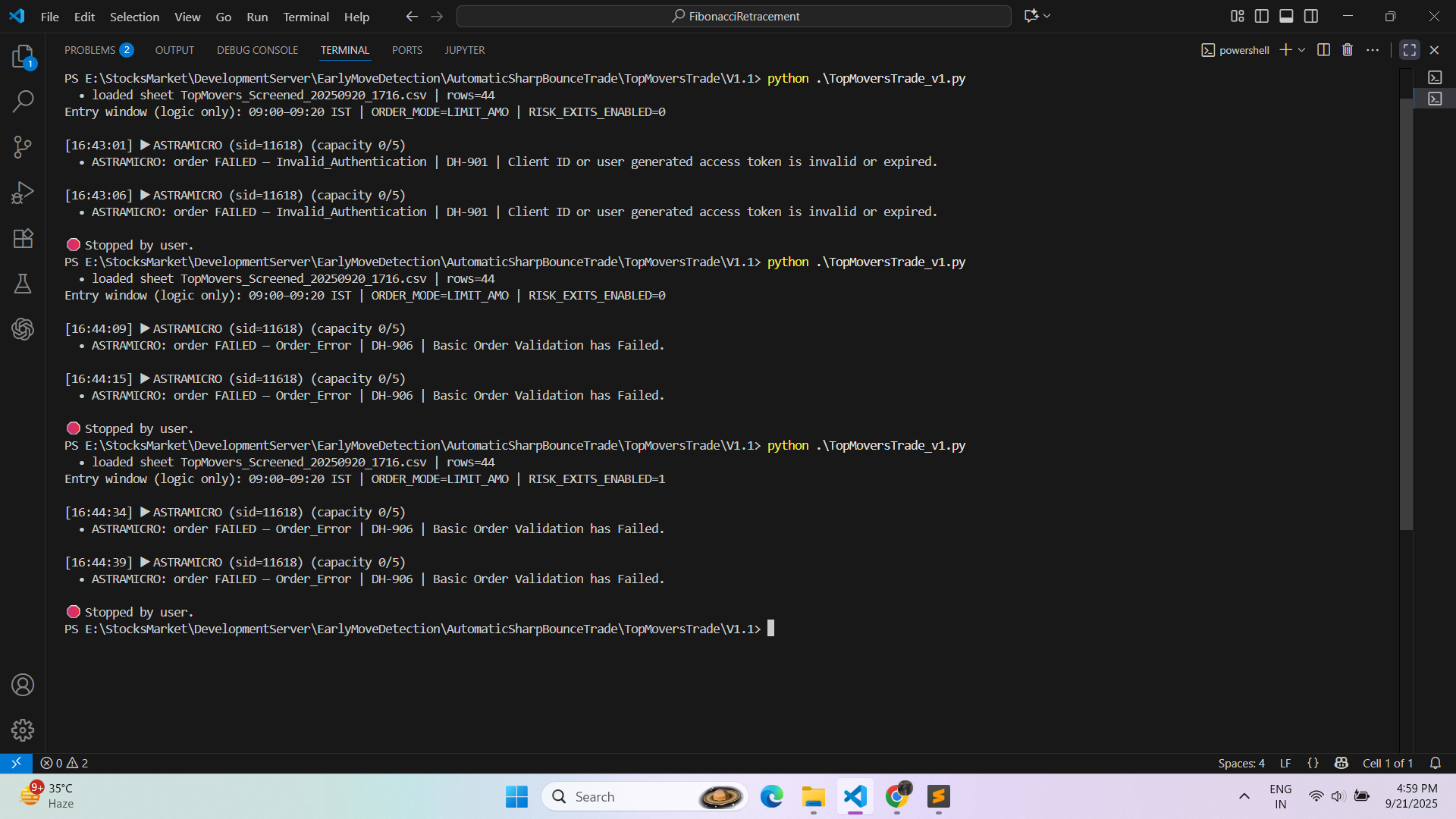
Task: Split the terminal pane
Action: tap(1323, 50)
